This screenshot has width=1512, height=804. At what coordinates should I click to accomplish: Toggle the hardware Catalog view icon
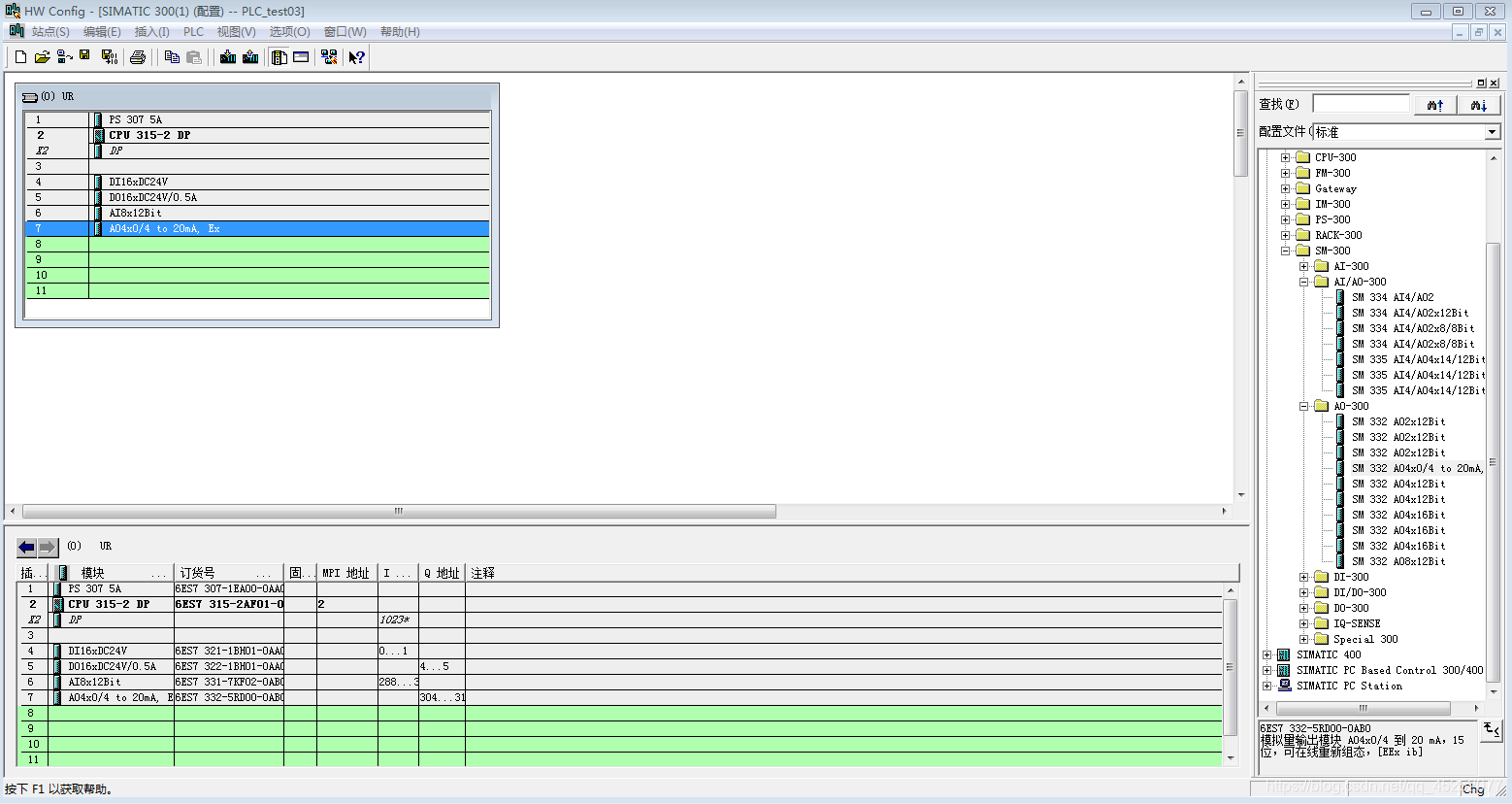click(279, 57)
